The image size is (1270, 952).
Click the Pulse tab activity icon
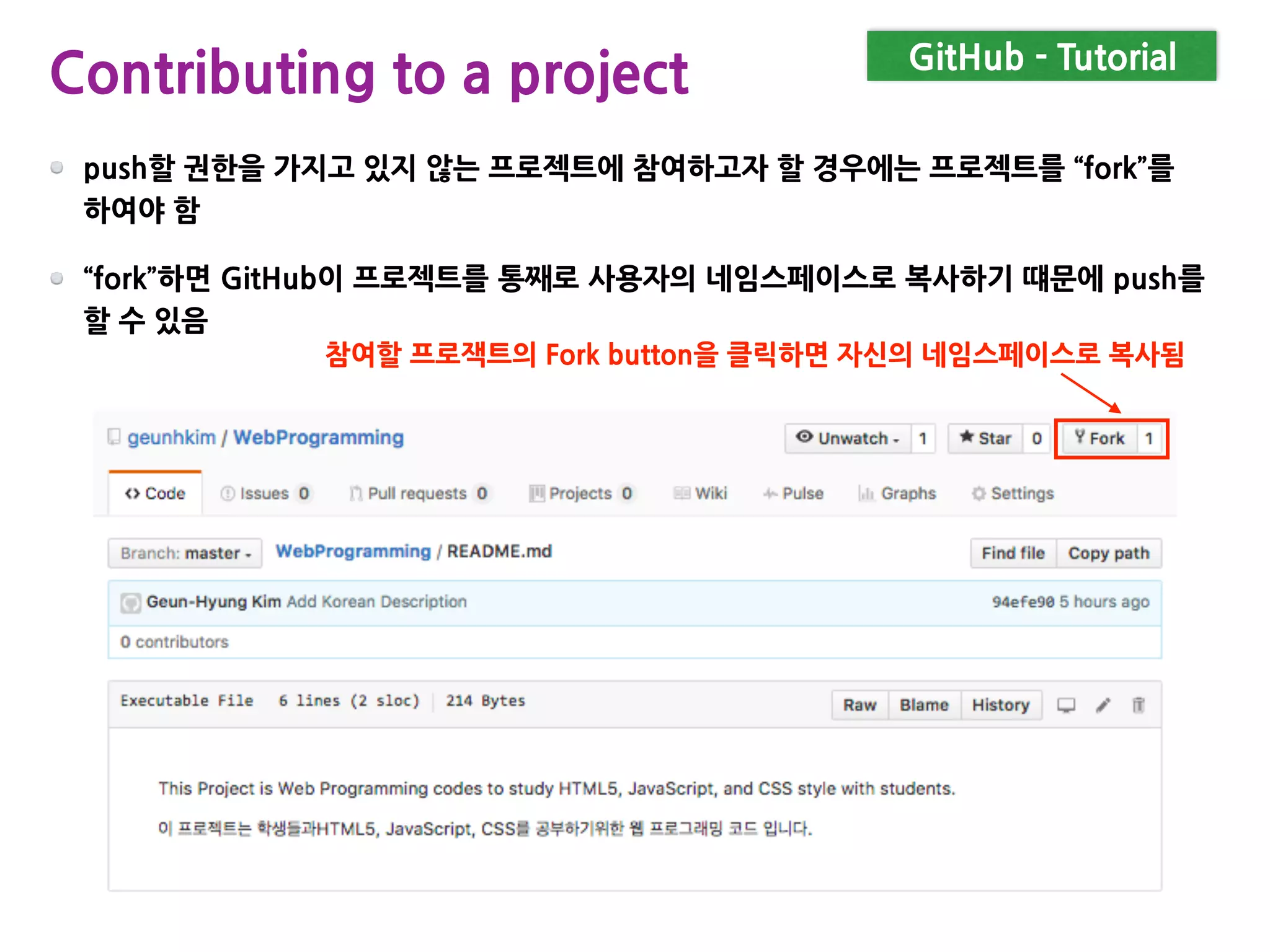(x=770, y=493)
